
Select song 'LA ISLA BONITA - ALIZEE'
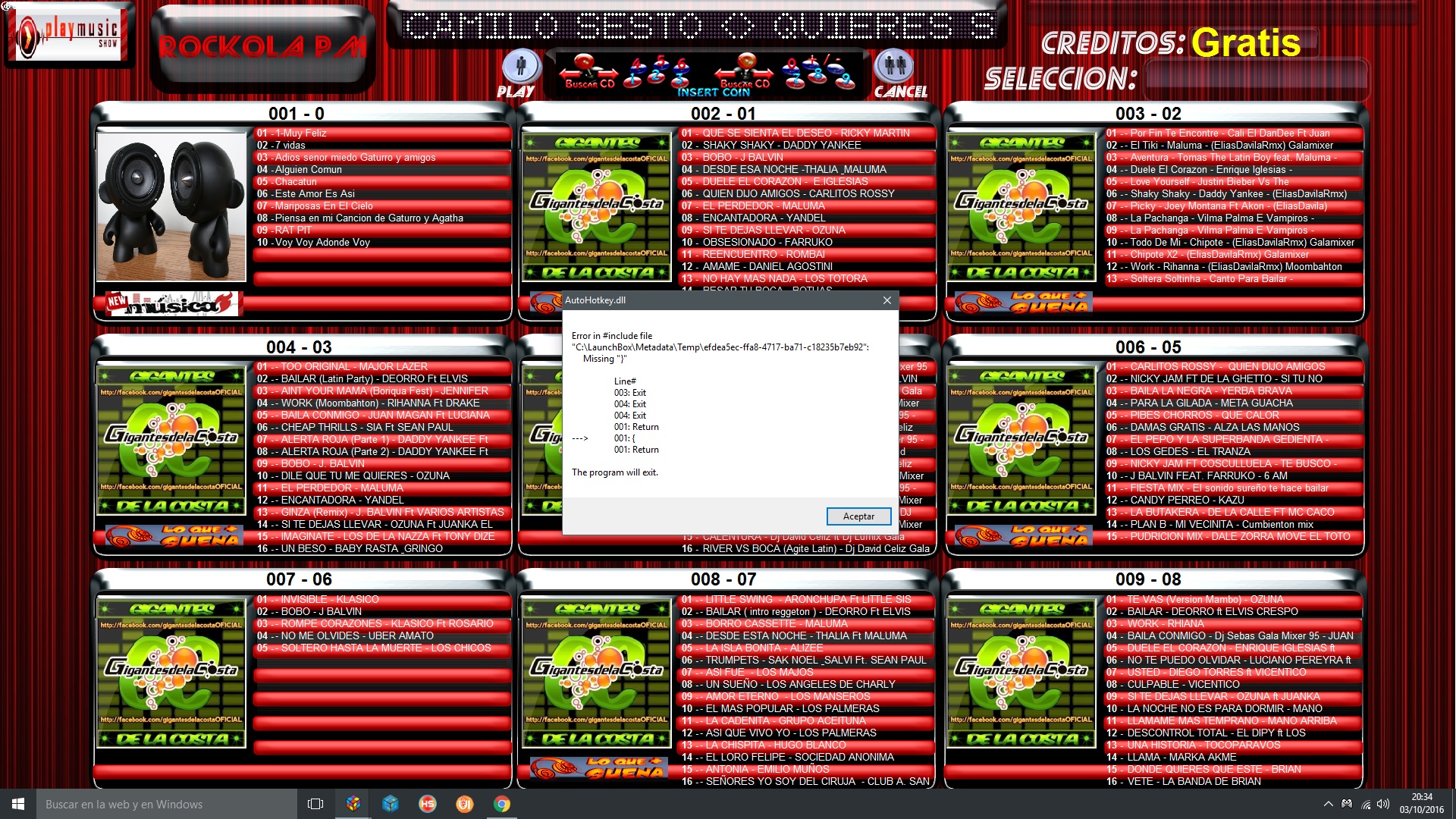tap(806, 648)
